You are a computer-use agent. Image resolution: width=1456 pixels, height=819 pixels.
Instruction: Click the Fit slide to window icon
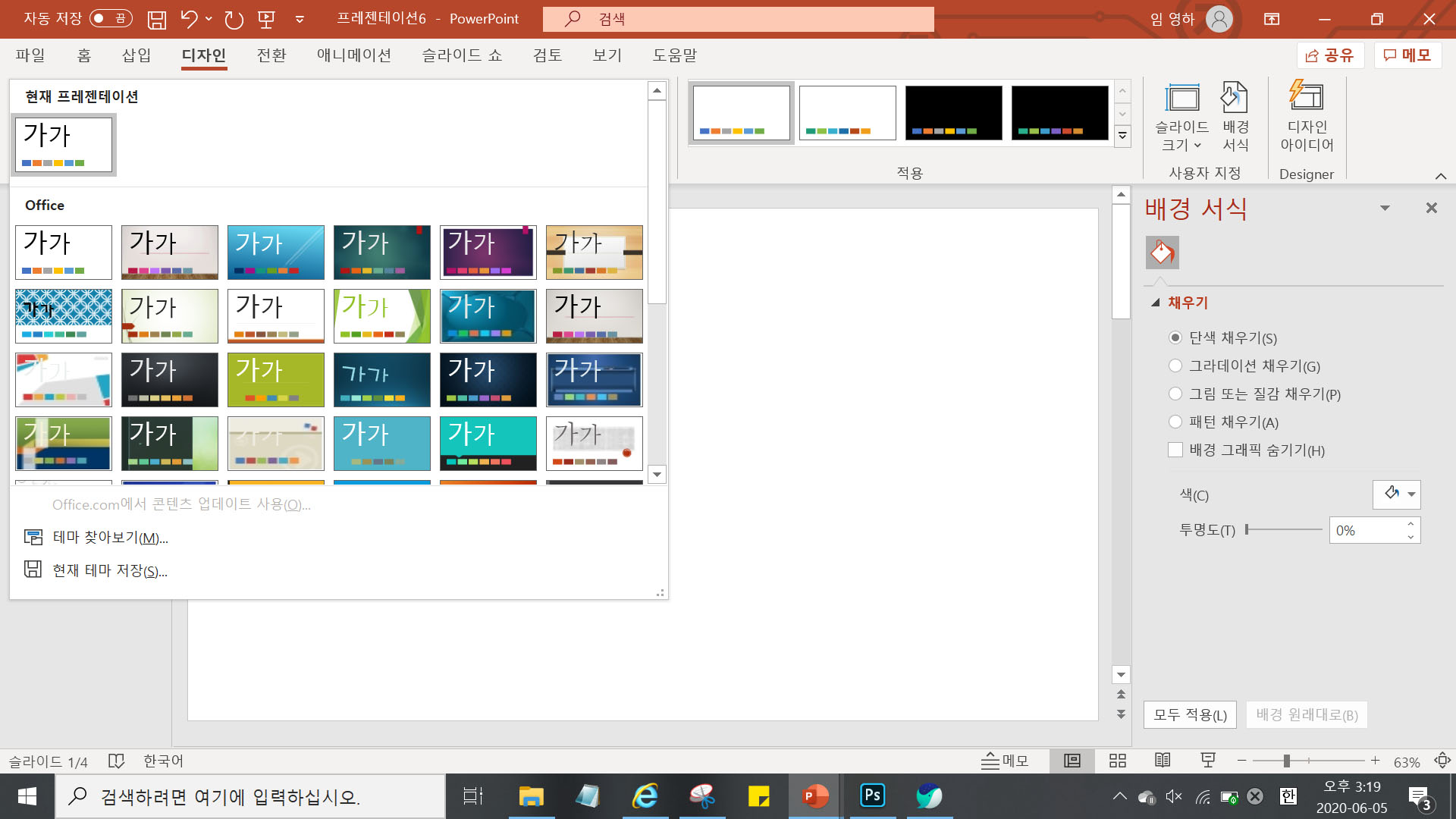click(x=1442, y=761)
